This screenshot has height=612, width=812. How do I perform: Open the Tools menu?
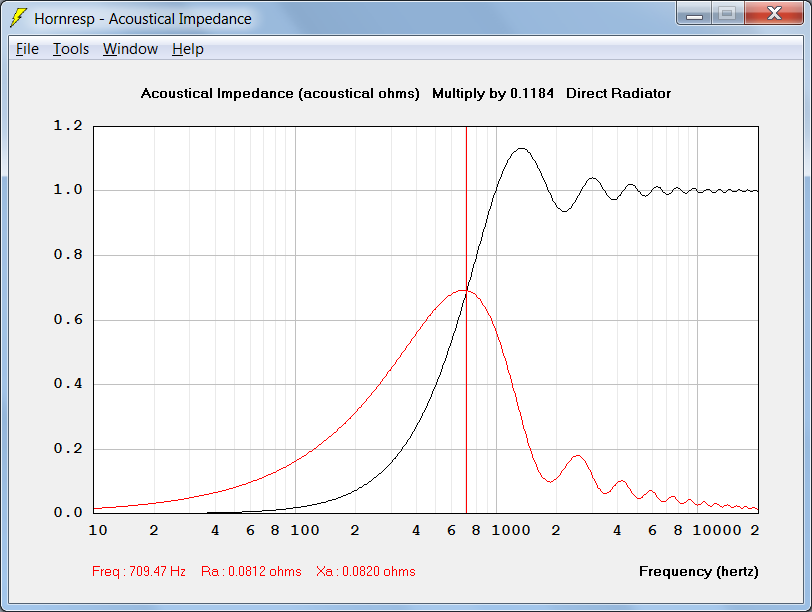tap(71, 49)
